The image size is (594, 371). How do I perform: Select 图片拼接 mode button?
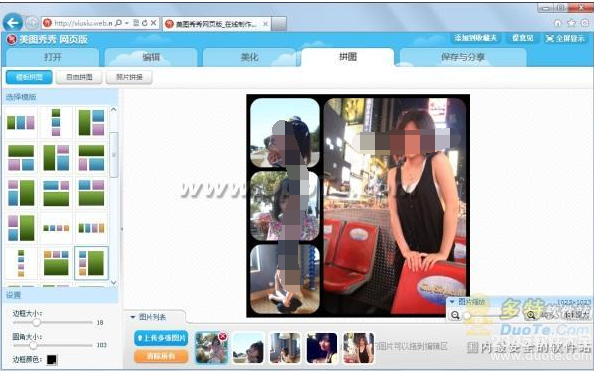(x=129, y=77)
